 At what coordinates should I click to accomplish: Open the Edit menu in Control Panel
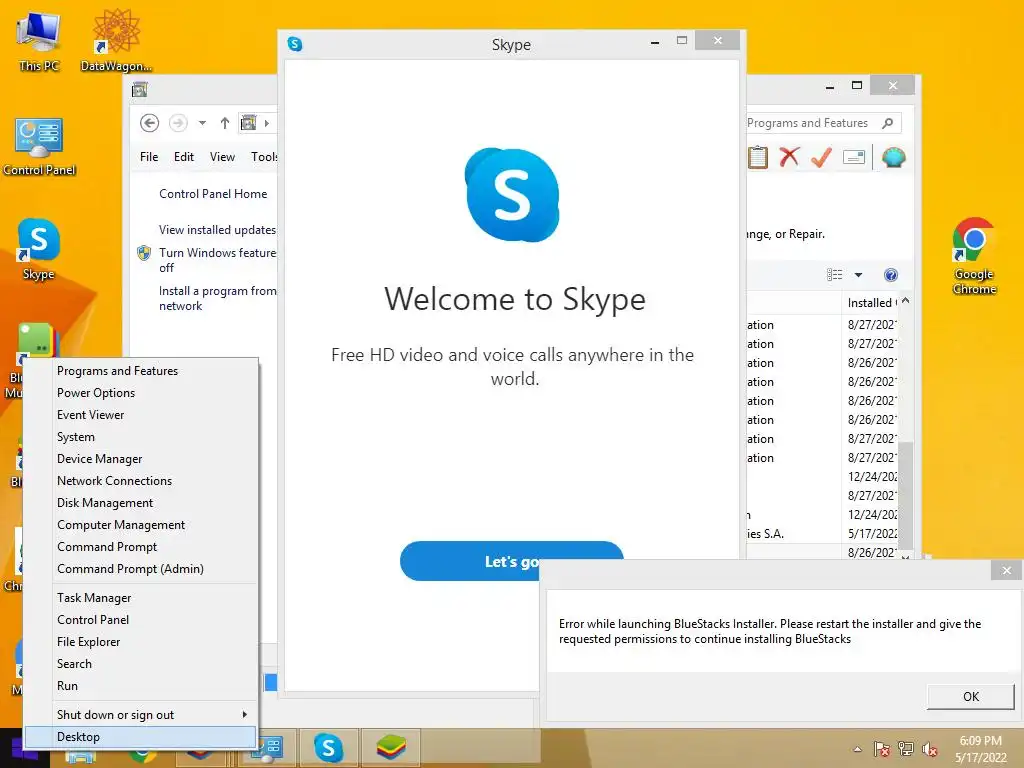[184, 157]
